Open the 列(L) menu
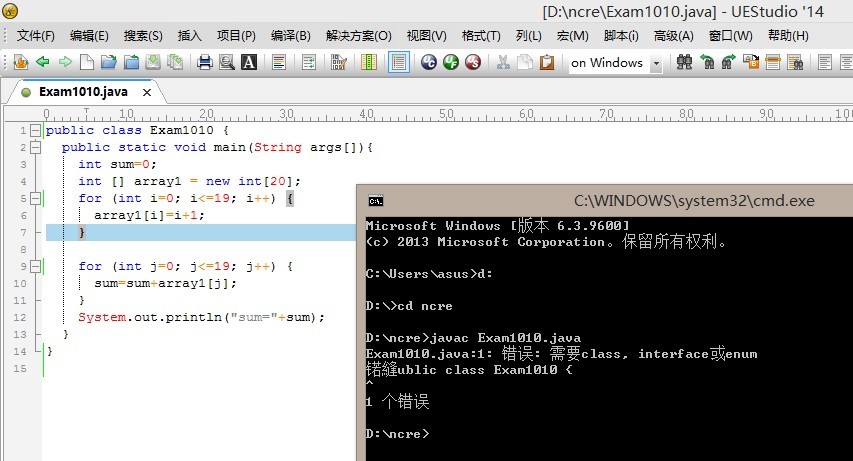853x461 pixels. click(528, 35)
